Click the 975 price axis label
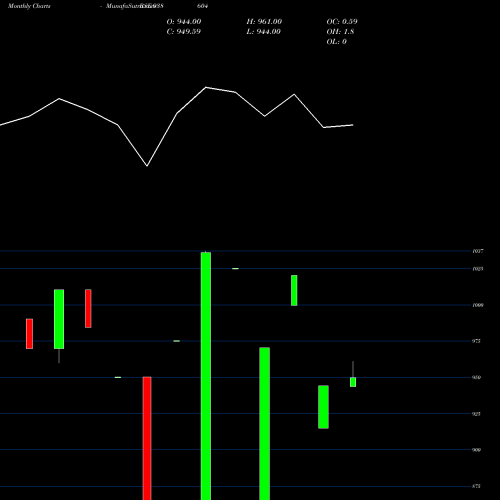Viewport: 500px width, 500px height. (x=476, y=341)
